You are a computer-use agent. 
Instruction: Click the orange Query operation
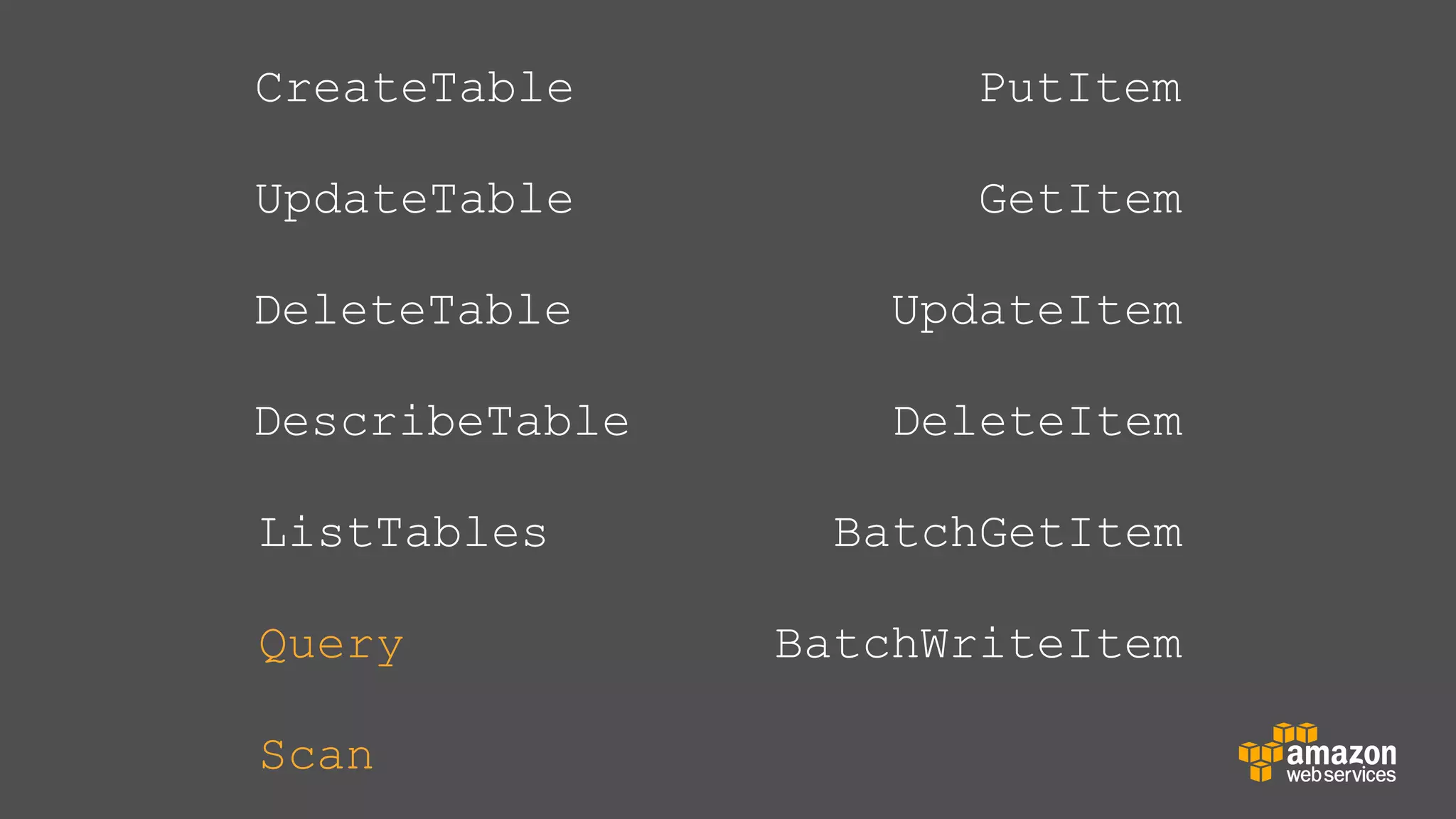pyautogui.click(x=331, y=645)
